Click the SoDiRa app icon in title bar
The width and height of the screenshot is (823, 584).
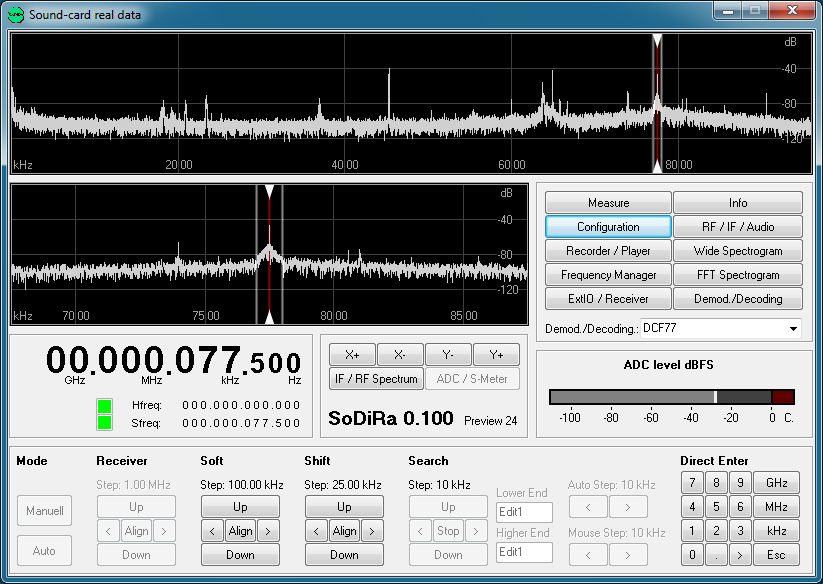coord(16,15)
